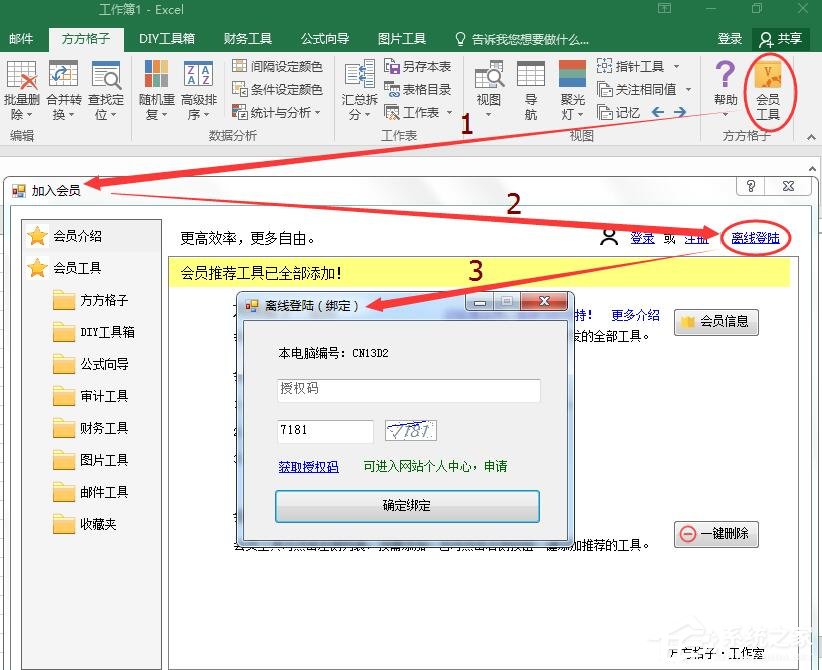Click the 帮助 question mark icon
822x670 pixels.
click(726, 74)
